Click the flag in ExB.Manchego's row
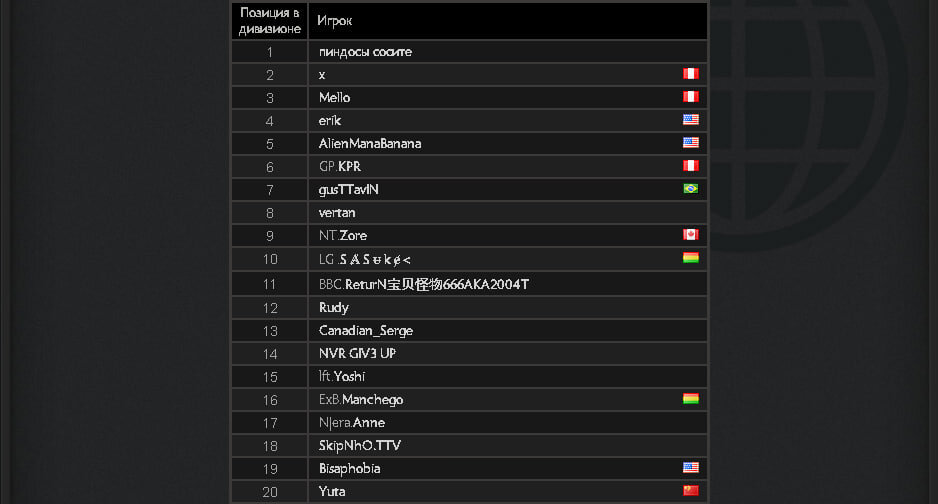The height and width of the screenshot is (504, 938). coord(690,399)
